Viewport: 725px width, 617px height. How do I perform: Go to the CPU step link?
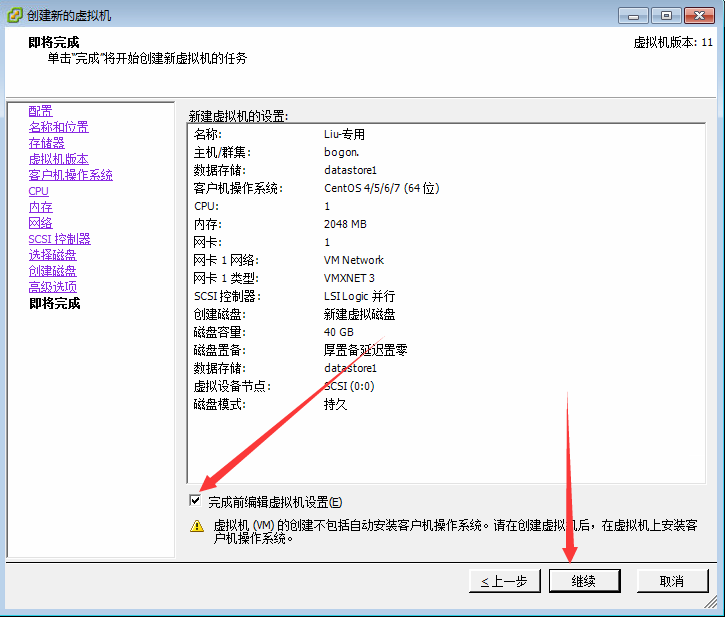[38, 191]
